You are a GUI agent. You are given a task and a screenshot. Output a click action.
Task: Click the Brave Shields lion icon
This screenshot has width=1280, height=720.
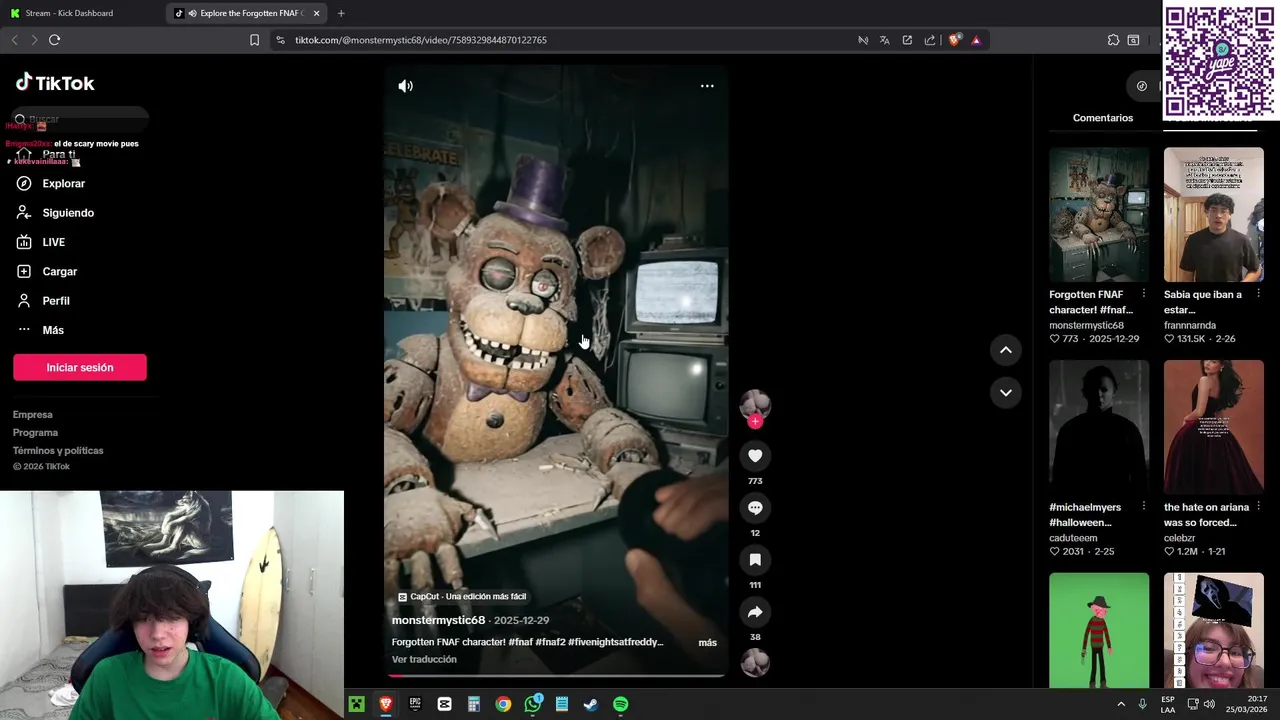[x=954, y=40]
